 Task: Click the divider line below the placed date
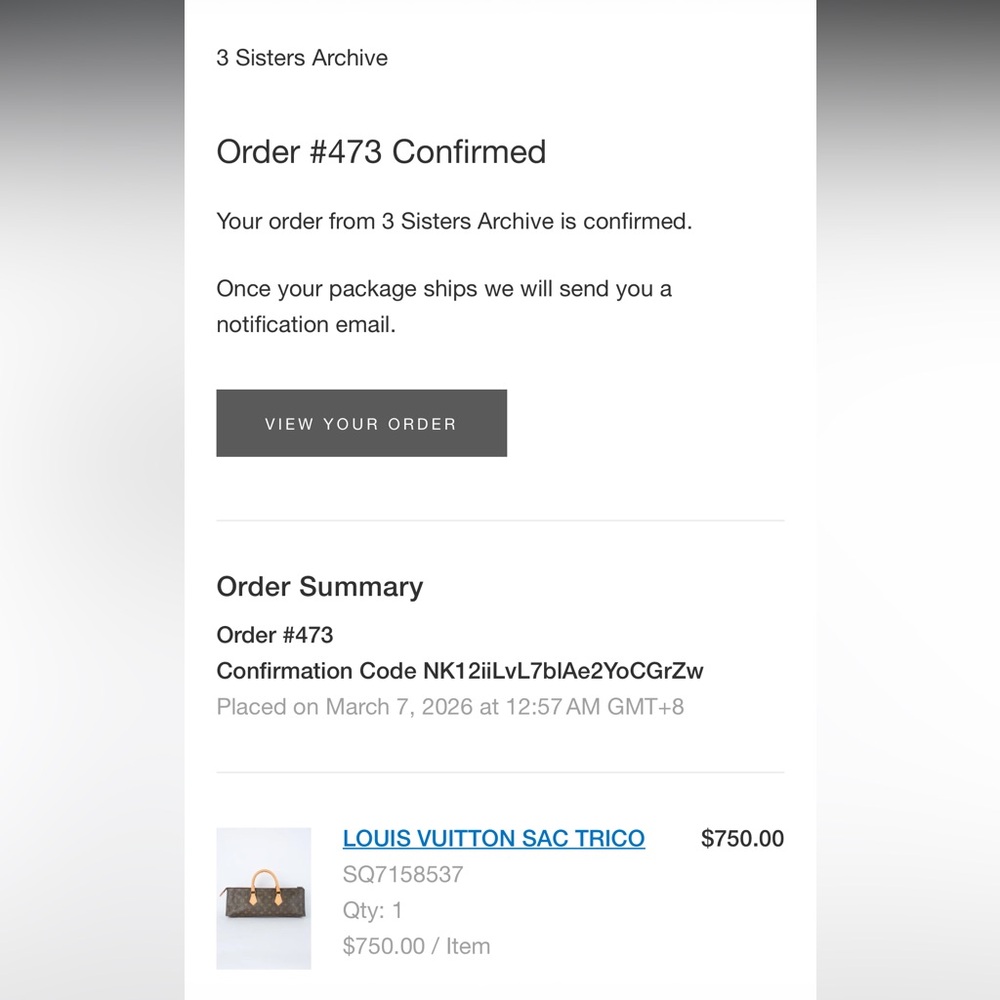click(x=500, y=772)
